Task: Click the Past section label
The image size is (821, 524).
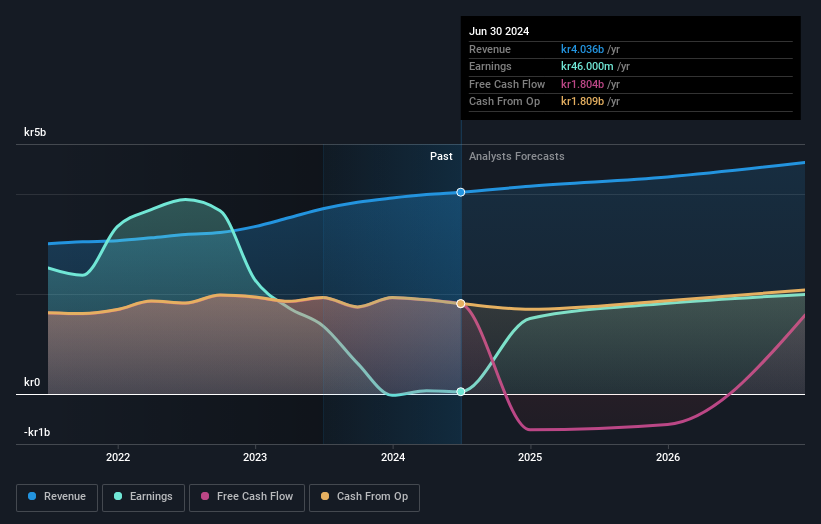Action: click(441, 157)
